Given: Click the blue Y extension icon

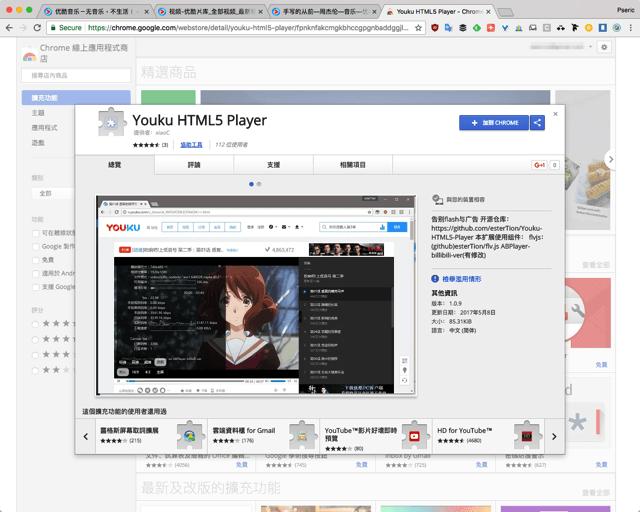Looking at the screenshot, I should (505, 28).
